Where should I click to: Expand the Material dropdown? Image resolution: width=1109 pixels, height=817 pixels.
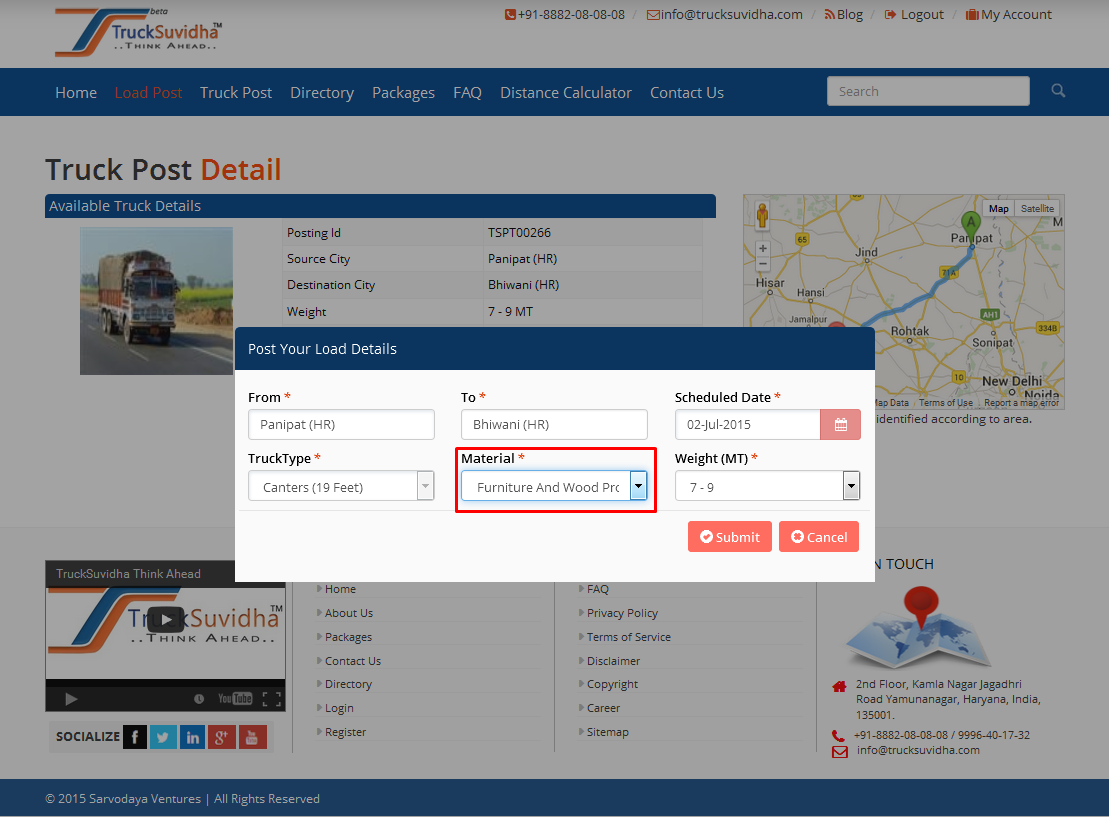click(x=638, y=487)
